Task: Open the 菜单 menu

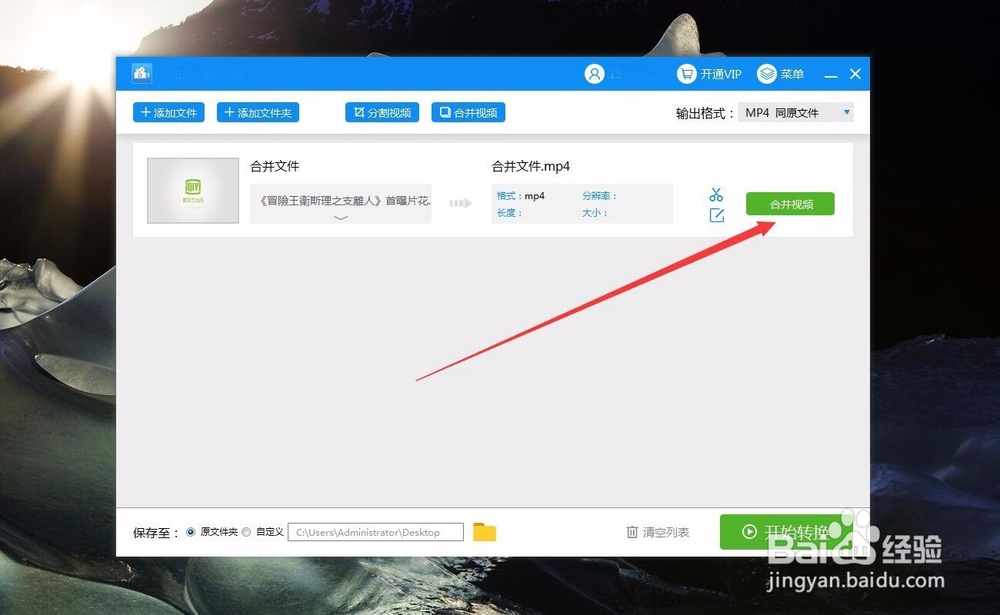Action: 781,74
